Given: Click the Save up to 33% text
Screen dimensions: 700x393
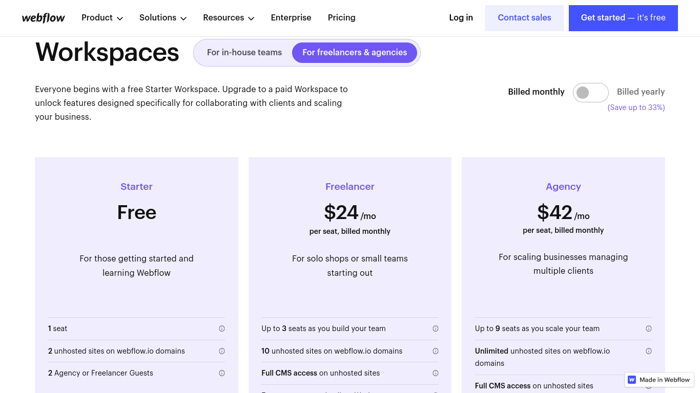Looking at the screenshot, I should [636, 108].
